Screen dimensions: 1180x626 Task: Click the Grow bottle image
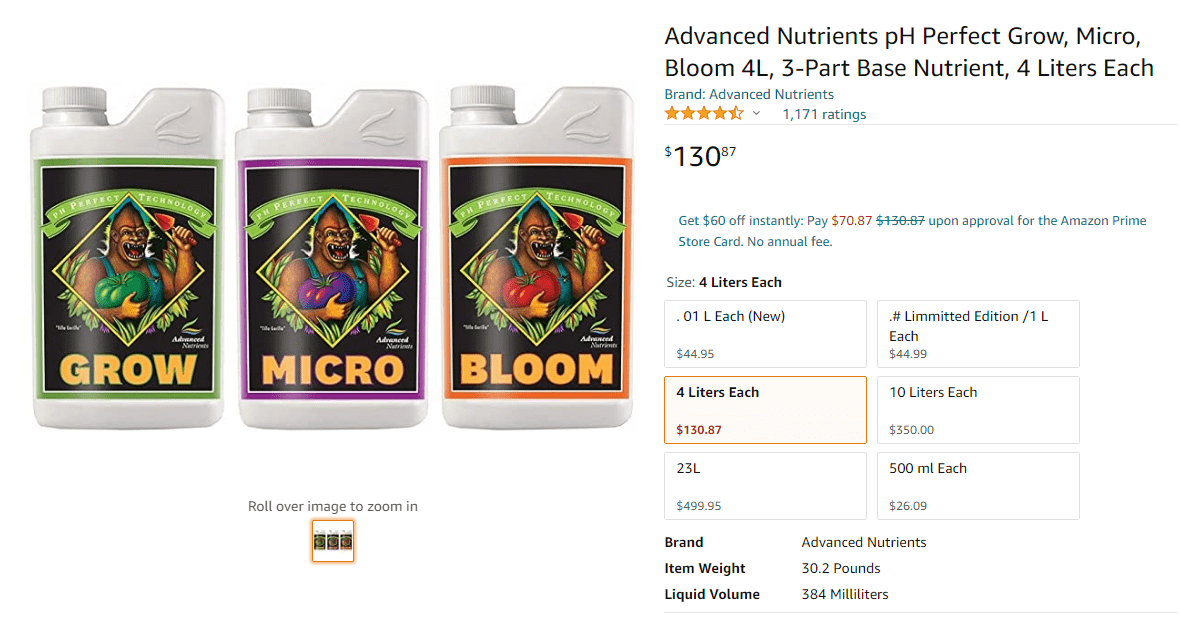pos(128,257)
